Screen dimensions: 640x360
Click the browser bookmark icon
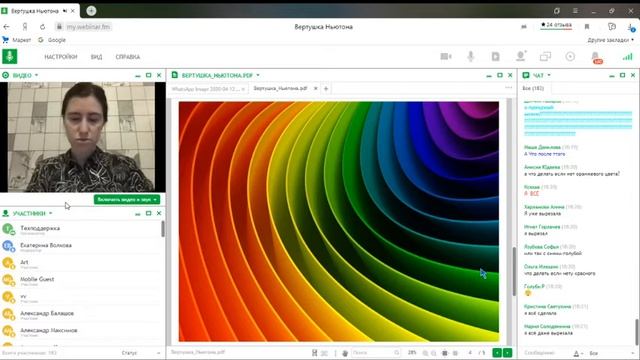[587, 27]
